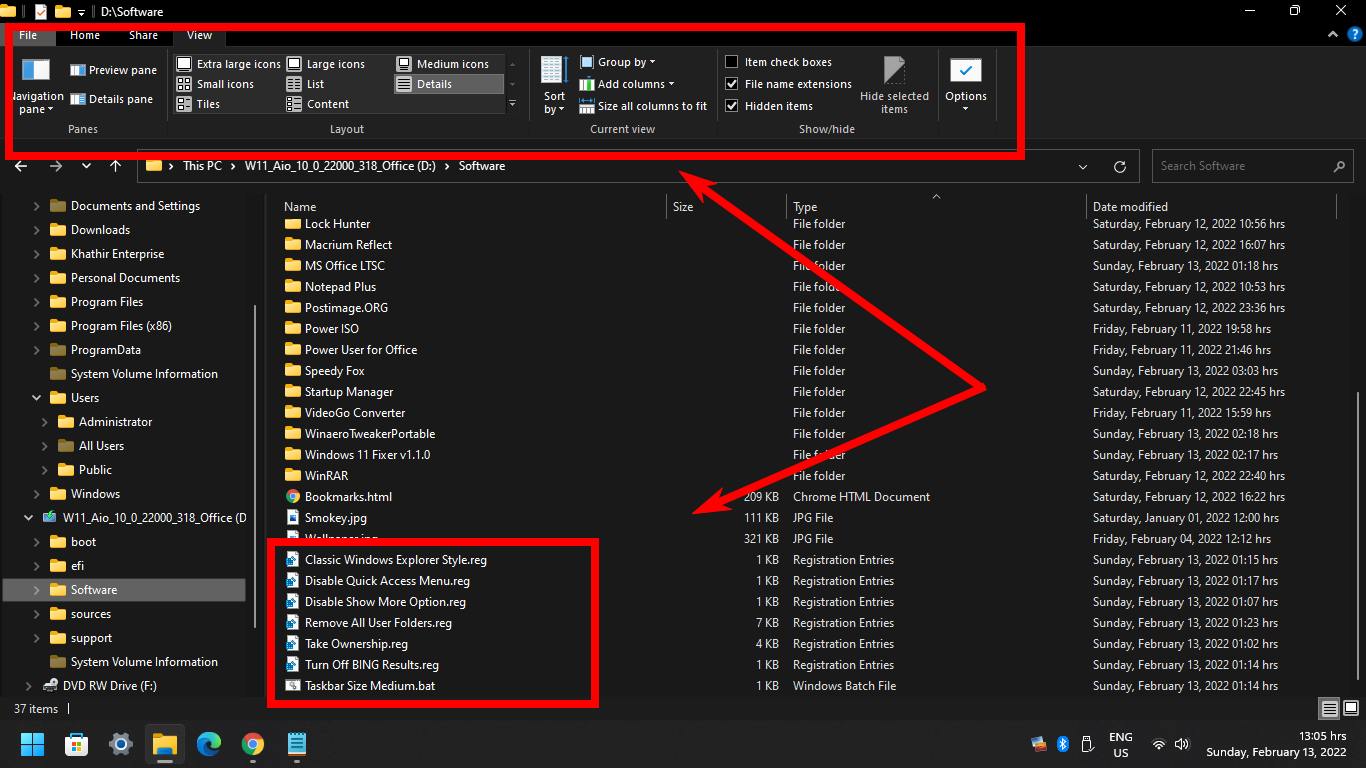
Task: Open Microsoft Edge from taskbar
Action: pos(209,744)
